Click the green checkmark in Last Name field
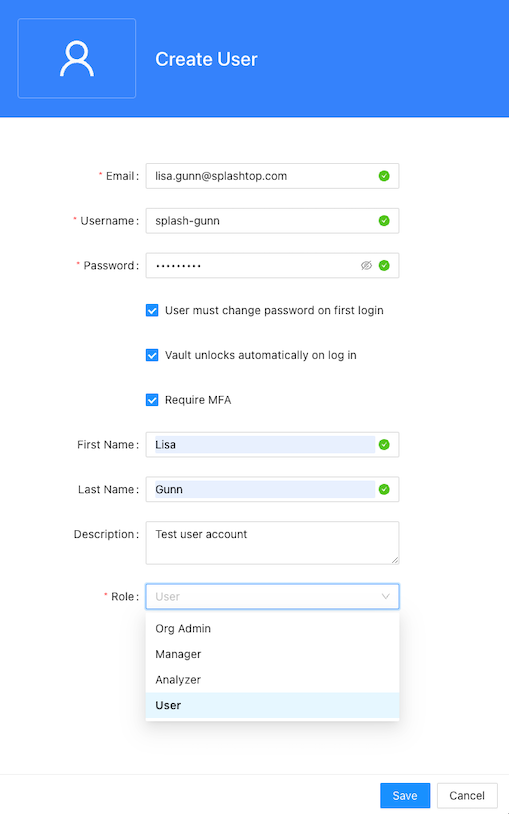 tap(384, 489)
